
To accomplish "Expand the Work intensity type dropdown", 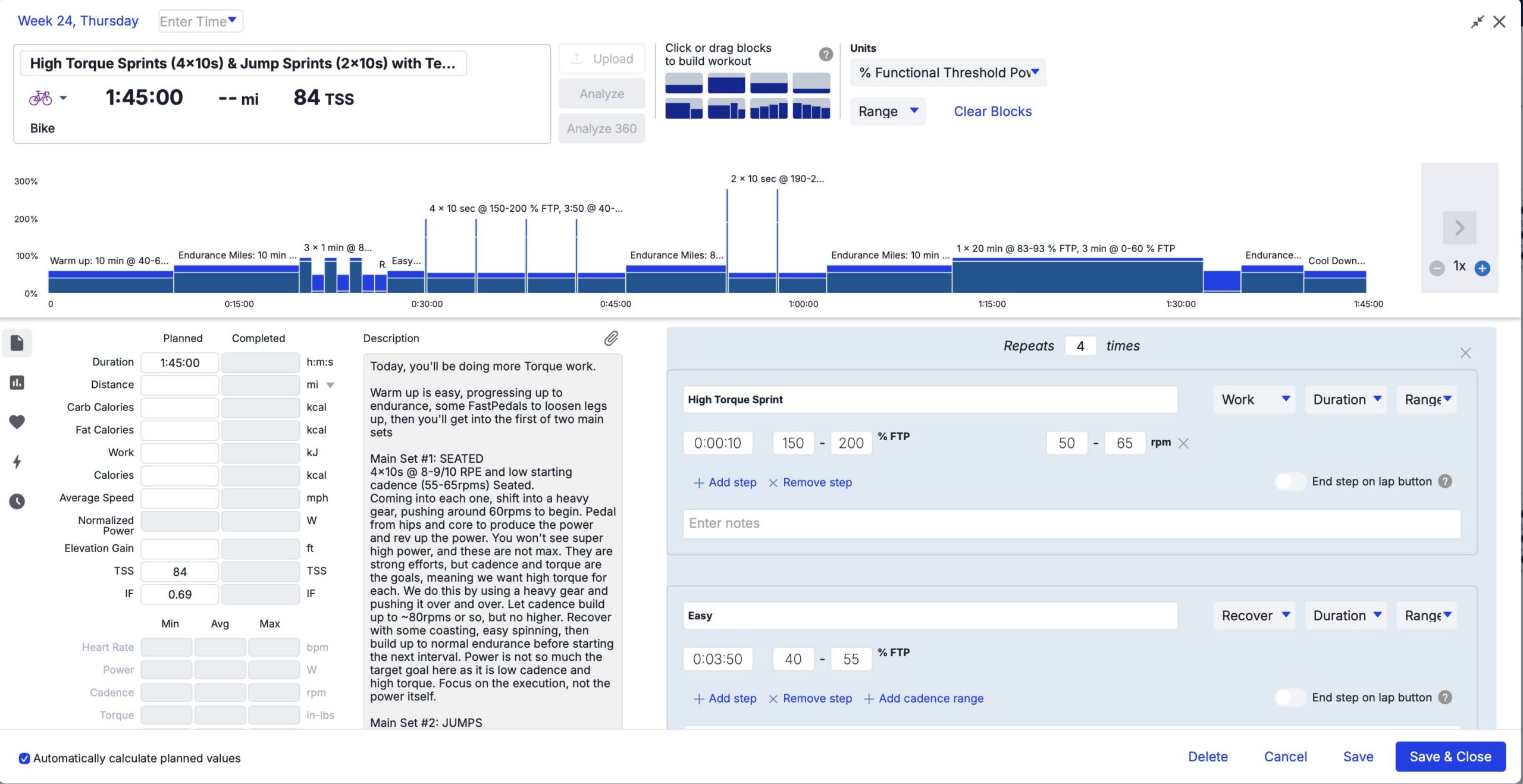I will point(1255,399).
